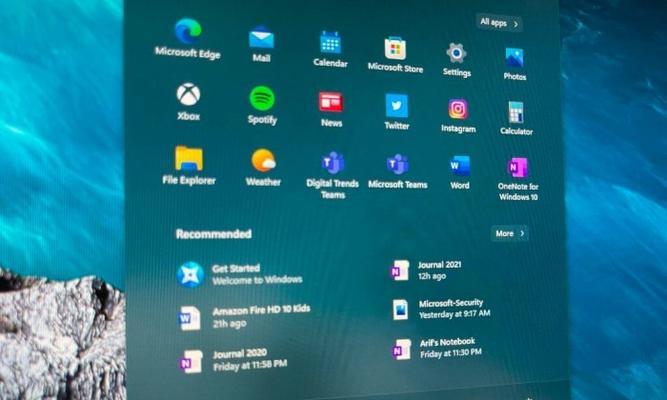Image resolution: width=667 pixels, height=400 pixels.
Task: Open "Journal 2020" recommended item
Action: pos(240,354)
